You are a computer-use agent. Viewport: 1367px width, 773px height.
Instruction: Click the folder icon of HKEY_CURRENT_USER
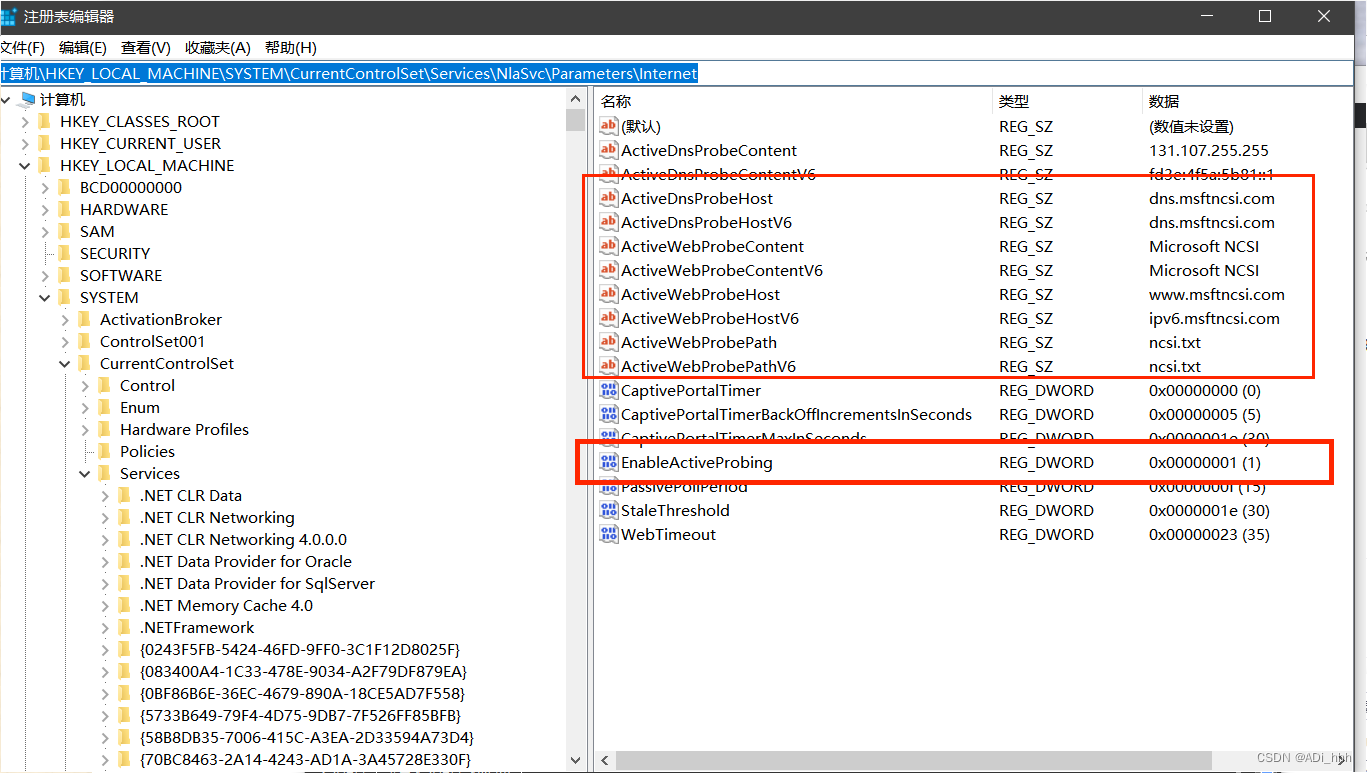(x=44, y=143)
